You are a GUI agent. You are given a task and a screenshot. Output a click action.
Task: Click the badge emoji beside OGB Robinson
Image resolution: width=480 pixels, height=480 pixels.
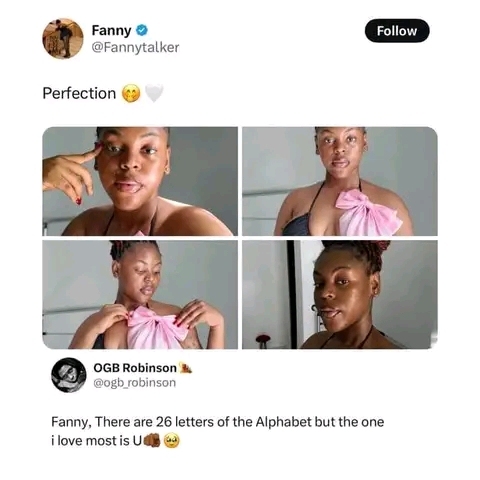coord(185,368)
